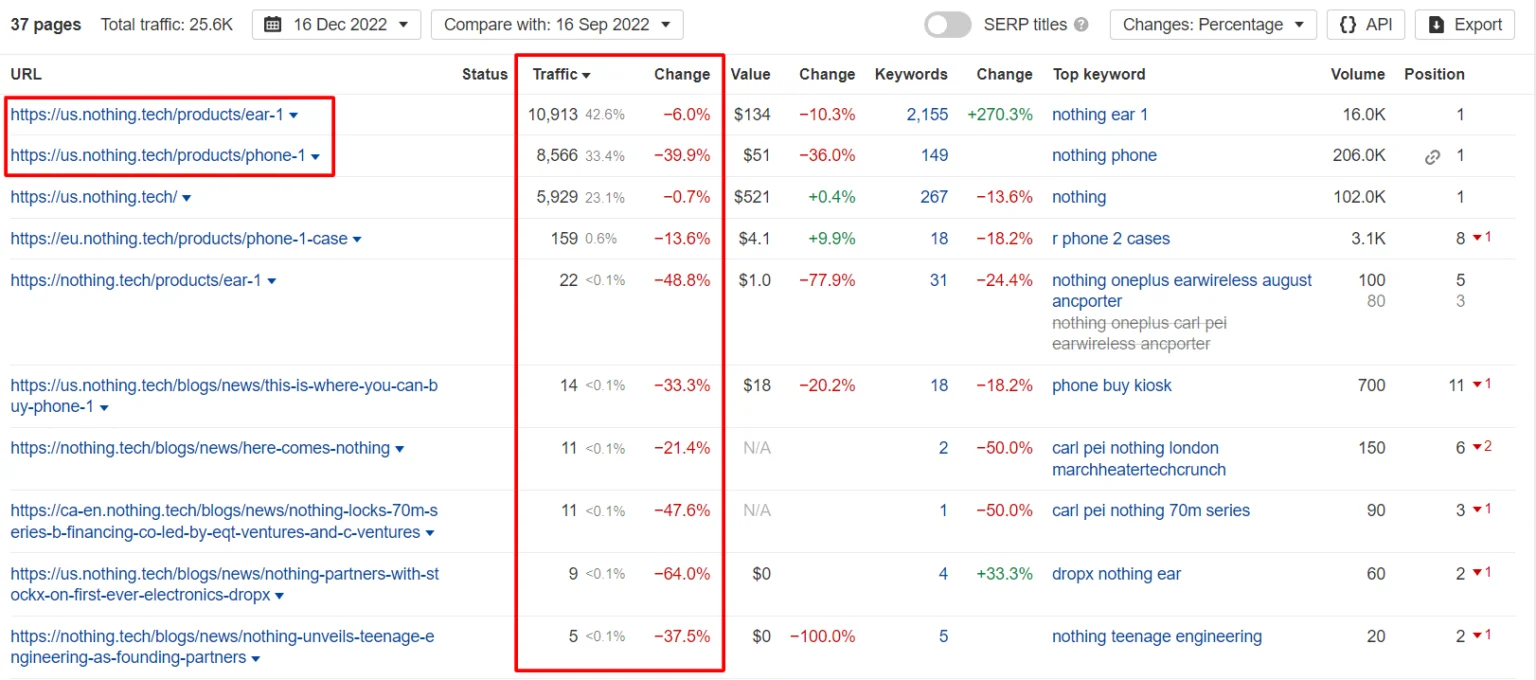Click the Status column header
Screen dimensions: 1536x680
tap(485, 74)
